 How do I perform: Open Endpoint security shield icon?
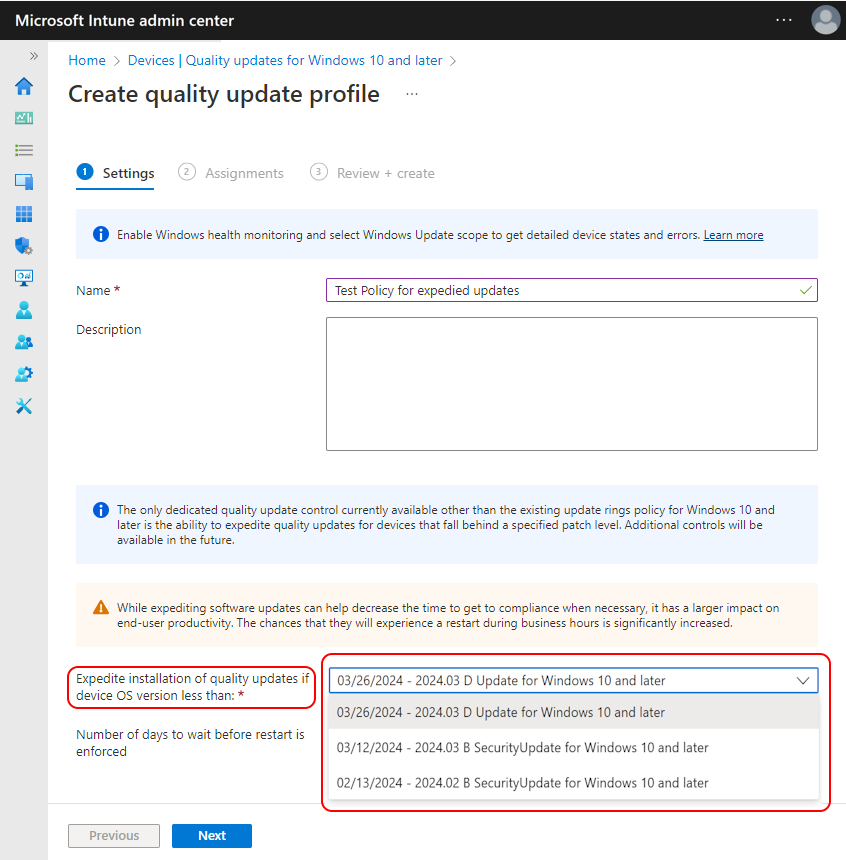pyautogui.click(x=24, y=246)
